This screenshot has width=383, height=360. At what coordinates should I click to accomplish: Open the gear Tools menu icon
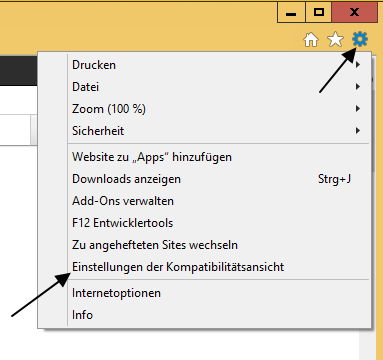point(360,39)
